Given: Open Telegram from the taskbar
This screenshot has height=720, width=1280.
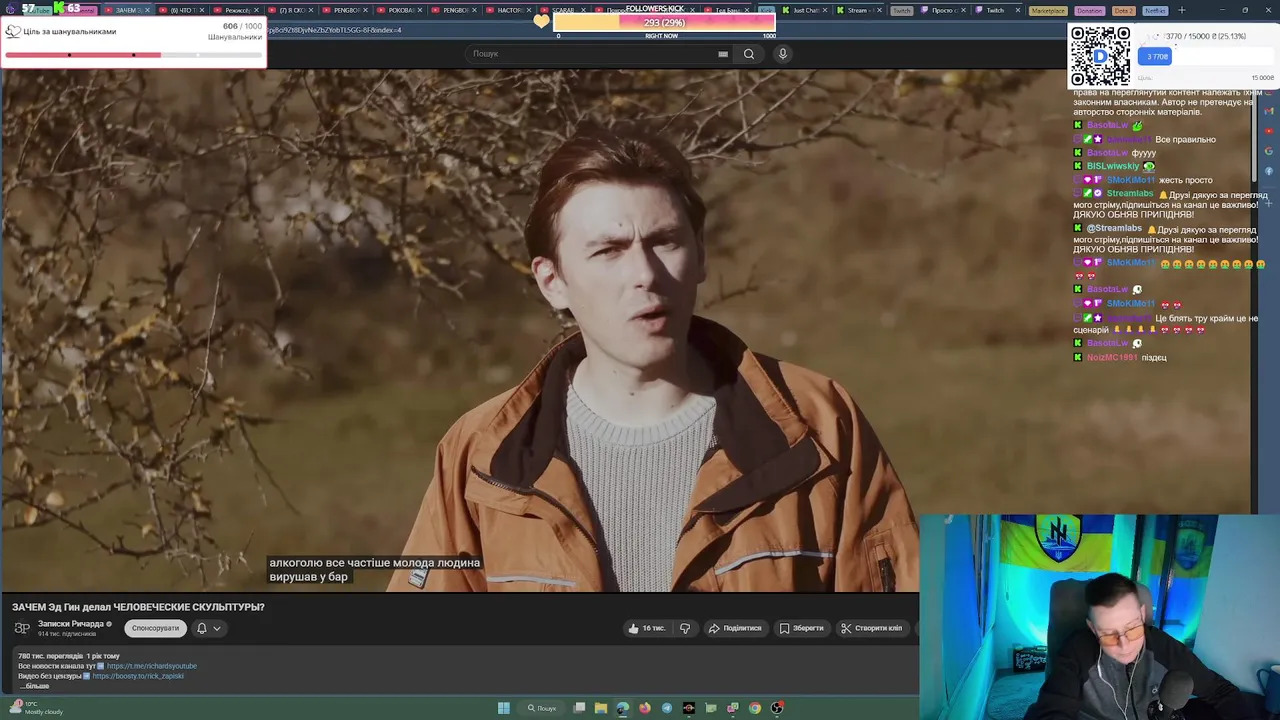Looking at the screenshot, I should pyautogui.click(x=667, y=708).
